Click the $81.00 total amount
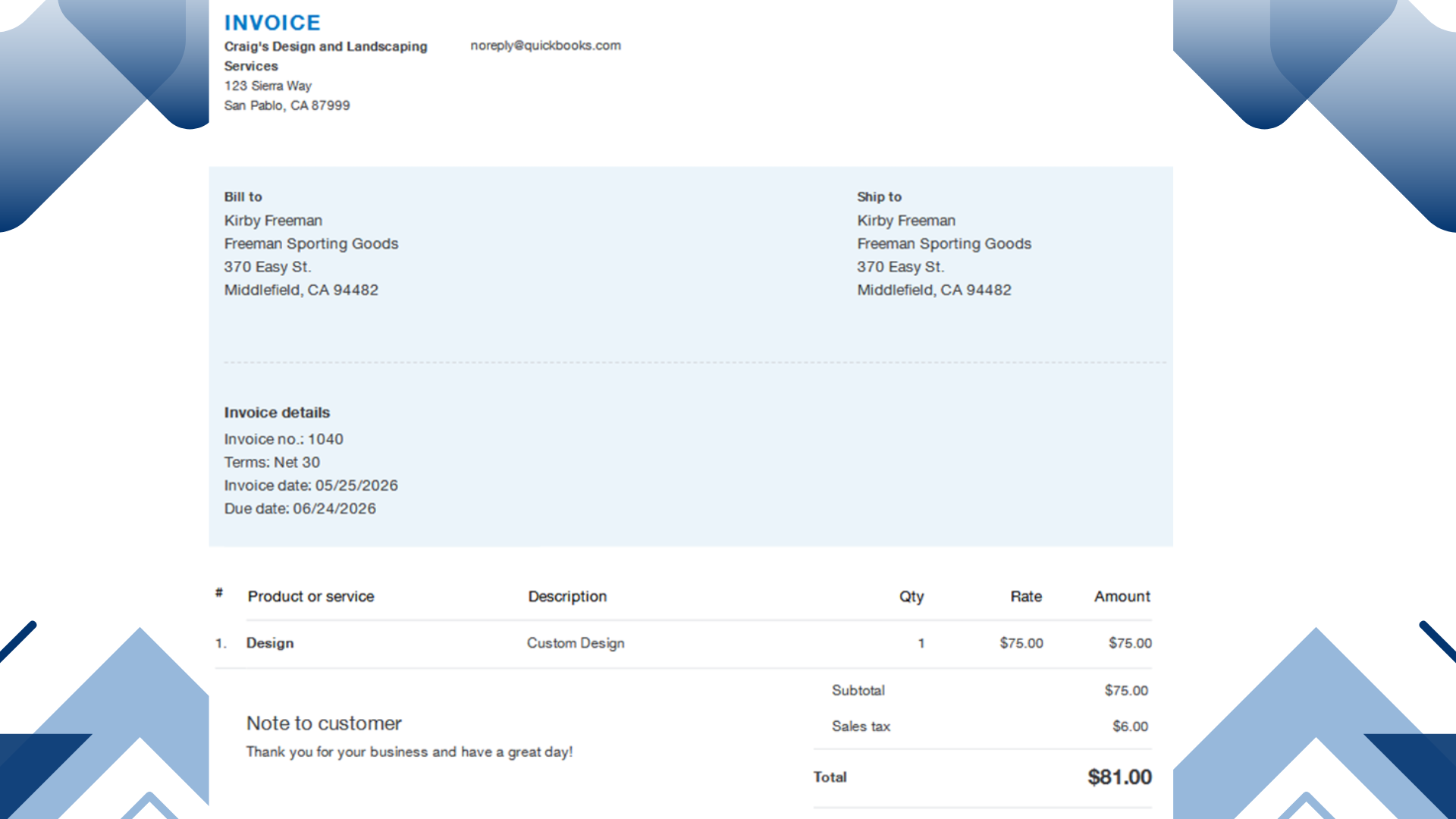Screen dimensions: 1456x819 coord(1119,777)
